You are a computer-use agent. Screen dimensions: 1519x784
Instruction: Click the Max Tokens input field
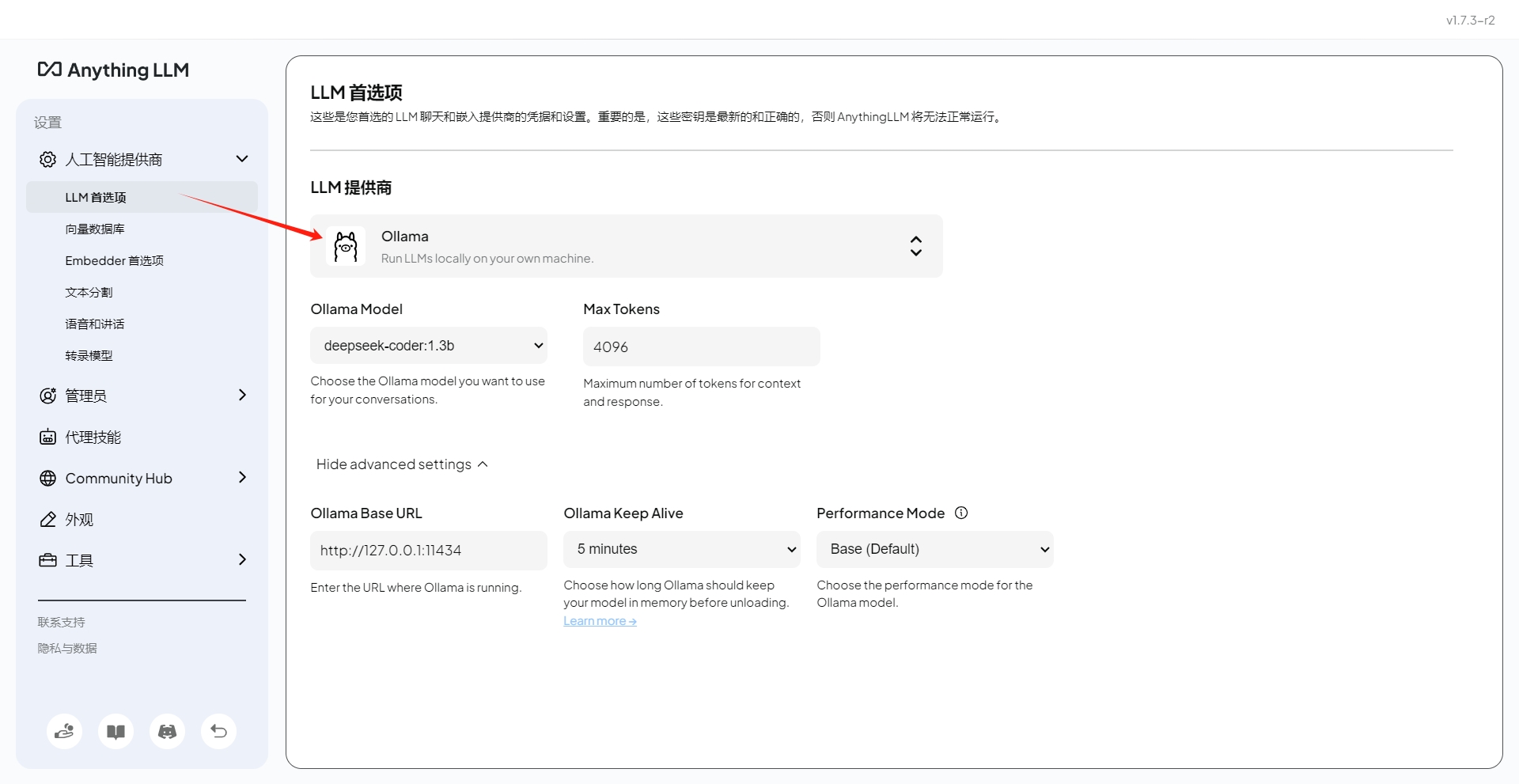pyautogui.click(x=702, y=347)
